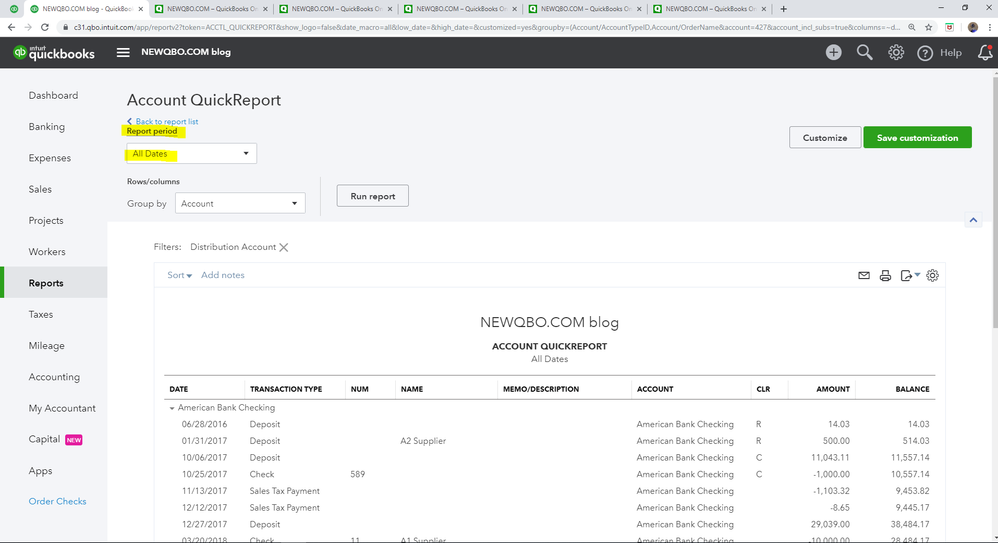
Task: Open the hamburger navigation menu
Action: tap(123, 52)
